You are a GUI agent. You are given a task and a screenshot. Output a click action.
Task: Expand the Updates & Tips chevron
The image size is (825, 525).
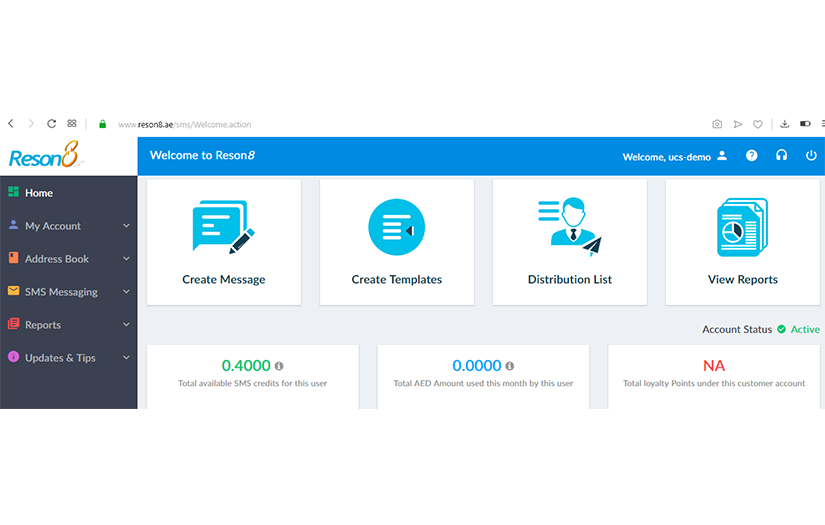pyautogui.click(x=126, y=358)
